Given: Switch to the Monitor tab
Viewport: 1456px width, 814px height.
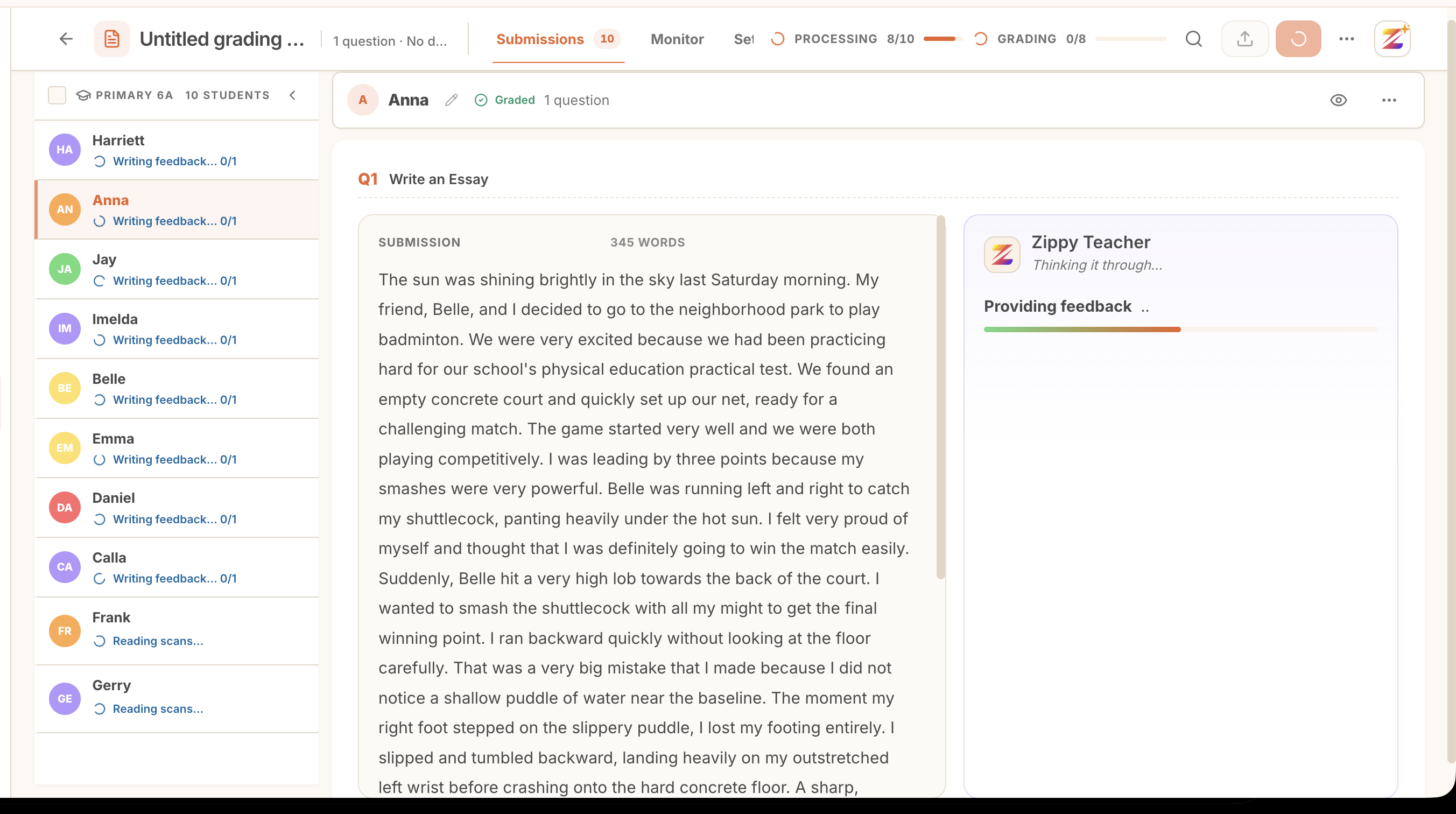Looking at the screenshot, I should (x=677, y=39).
